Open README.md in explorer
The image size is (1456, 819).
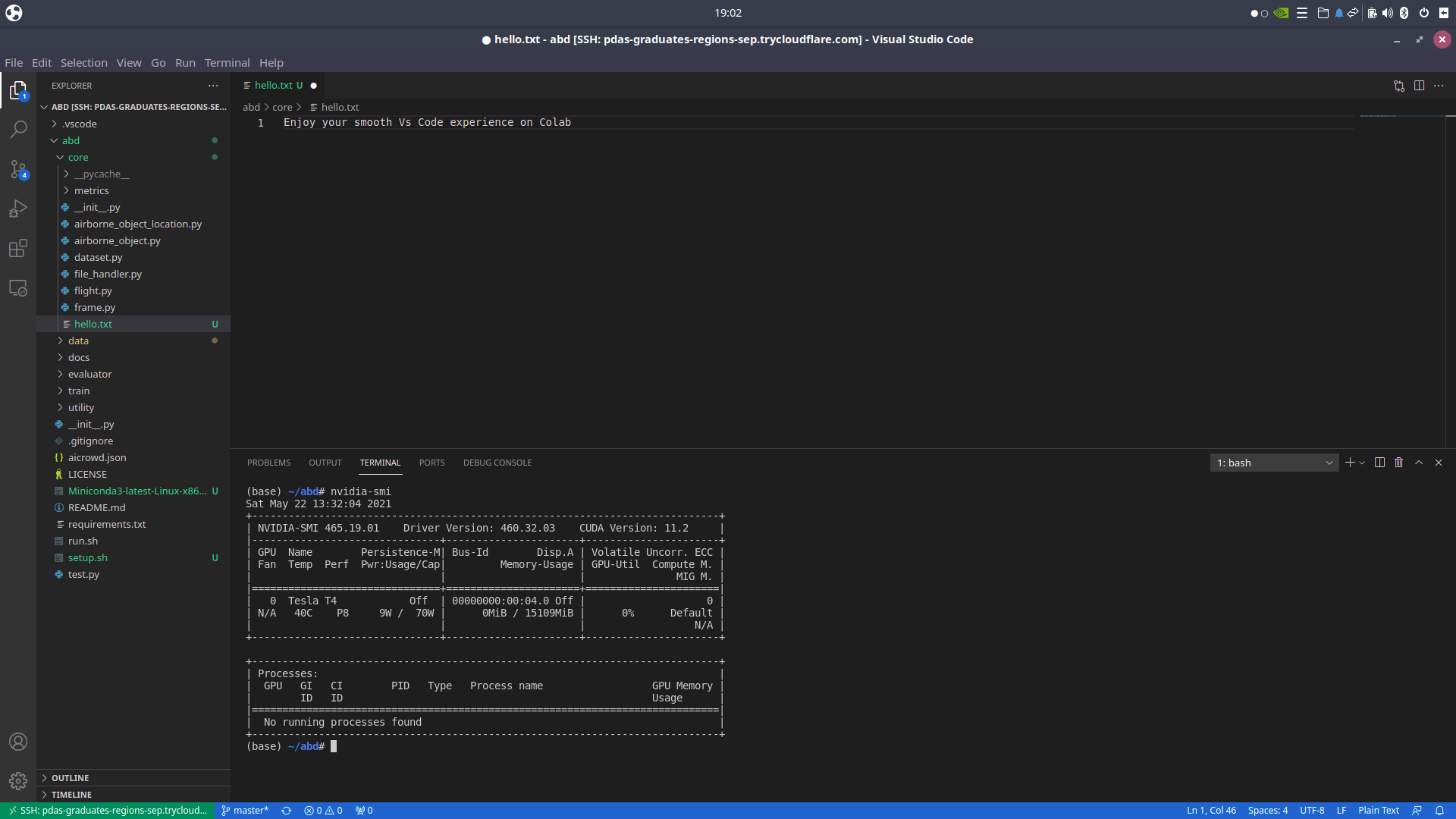click(96, 507)
